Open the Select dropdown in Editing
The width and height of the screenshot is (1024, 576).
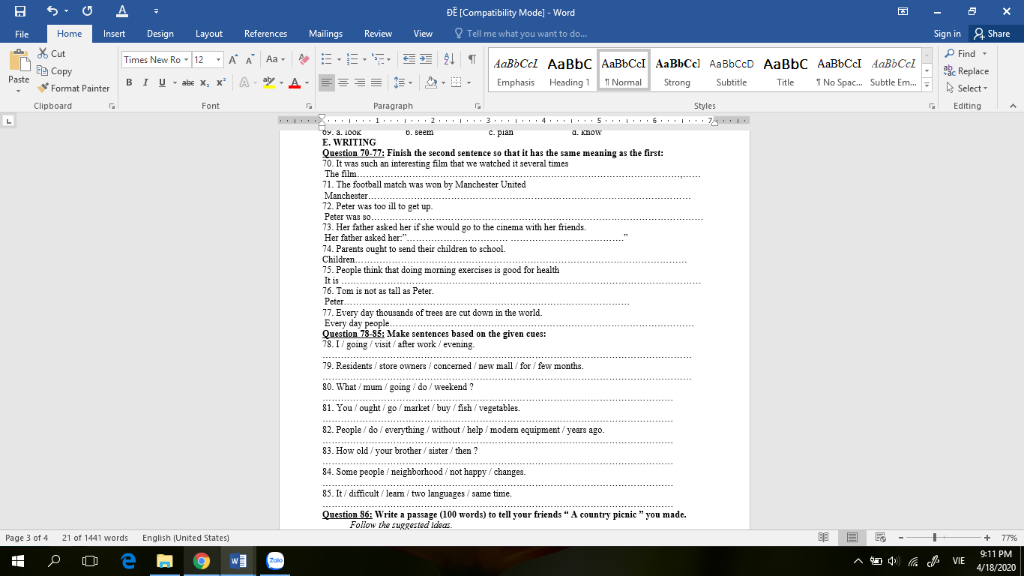tap(967, 88)
